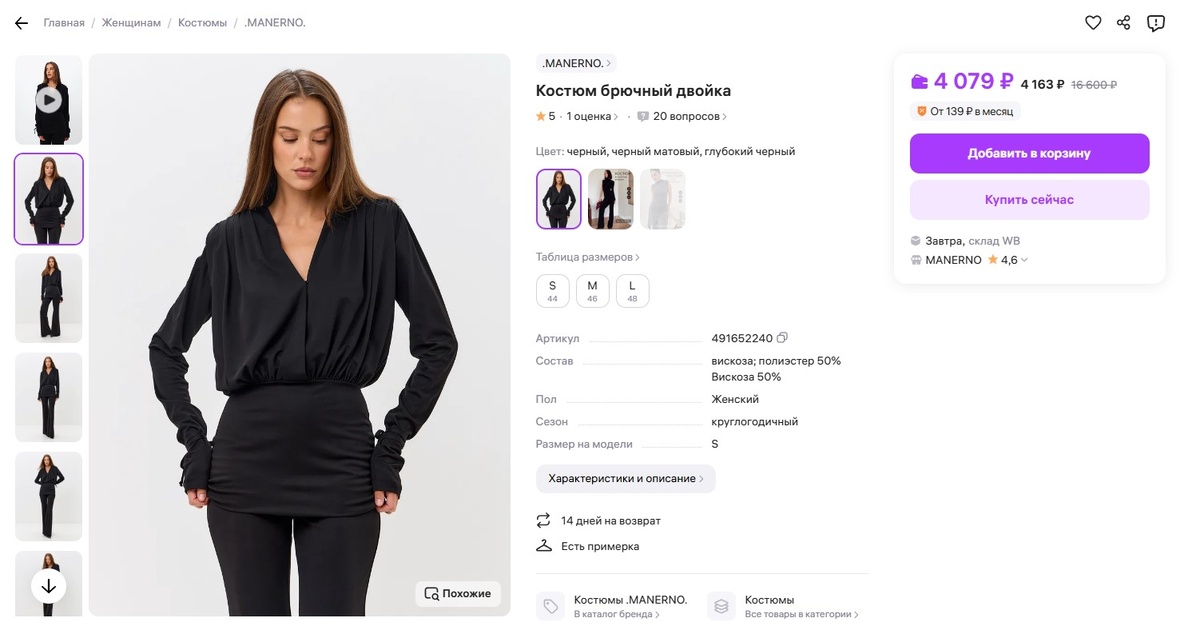Expand the MANERNO seller rating dropdown
The height and width of the screenshot is (630, 1200).
click(x=1024, y=260)
